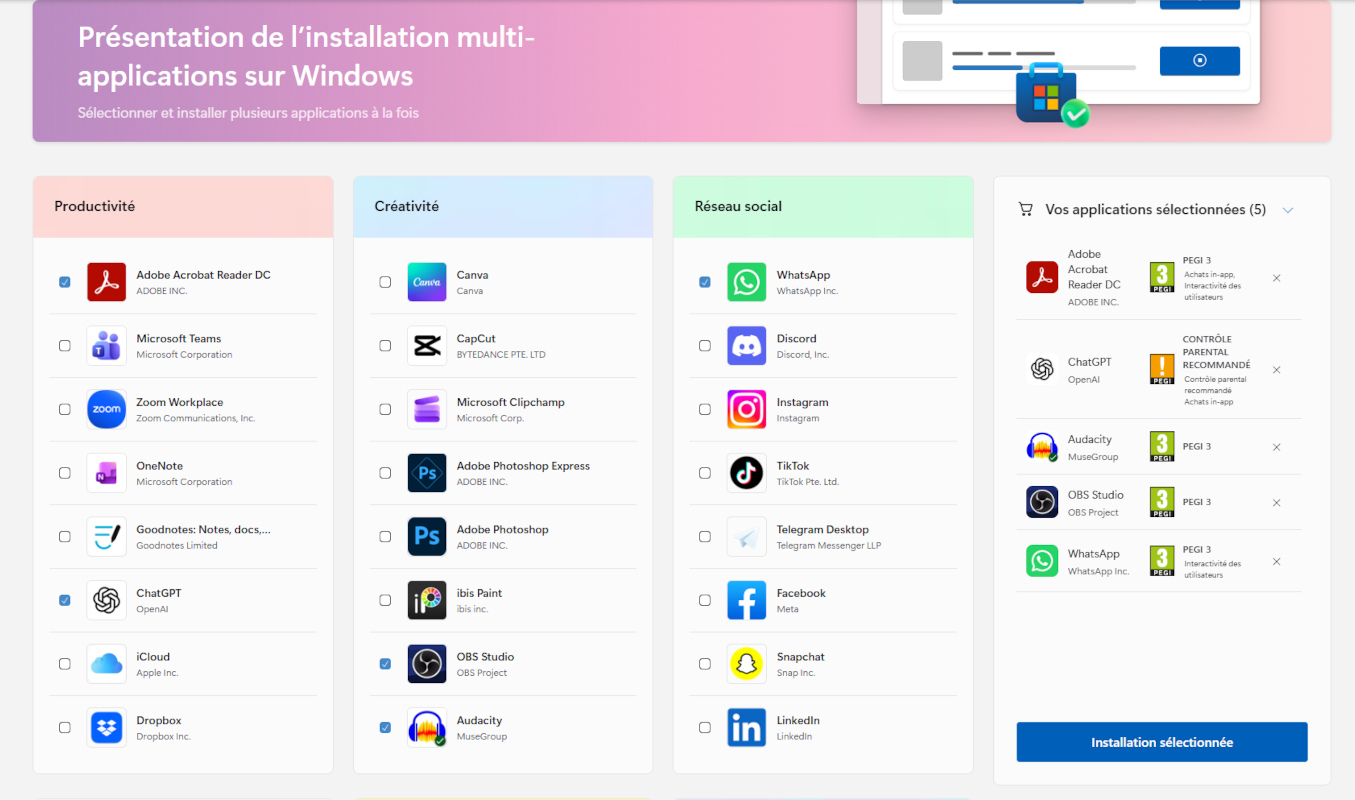Viewport: 1355px width, 800px height.
Task: Remove Audacity from your selected apps
Action: click(x=1276, y=447)
